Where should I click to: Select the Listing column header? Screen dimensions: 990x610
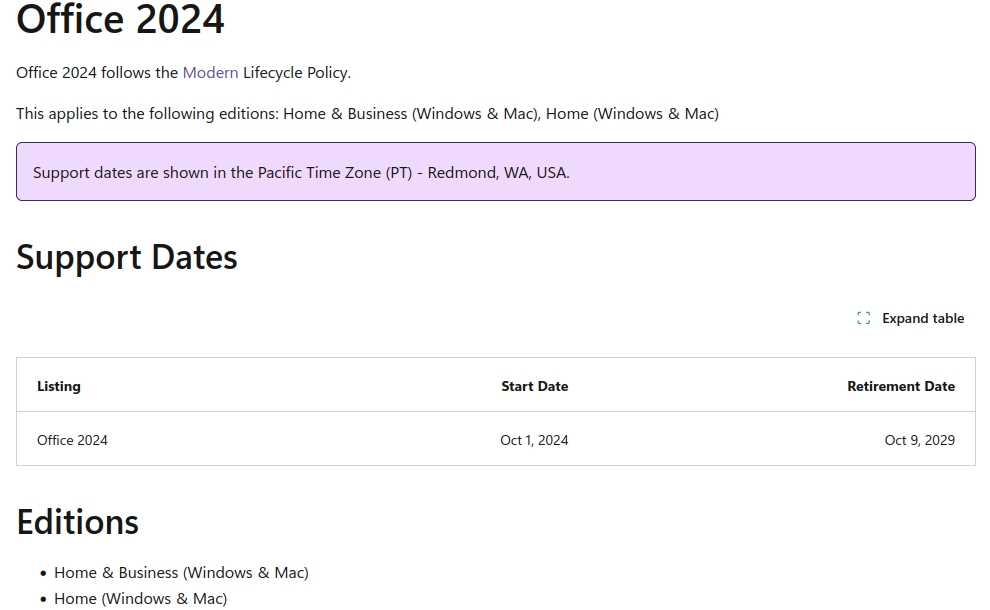point(59,386)
